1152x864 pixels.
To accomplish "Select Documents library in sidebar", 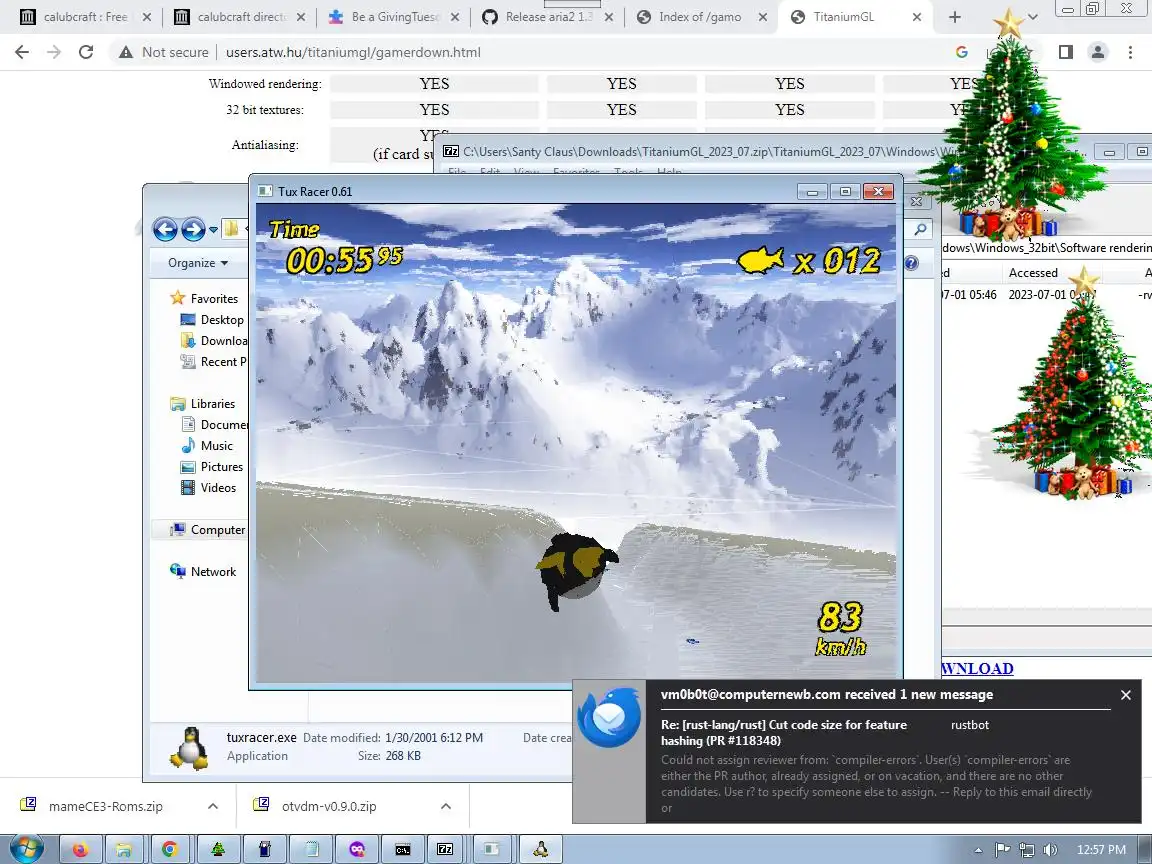I will click(214, 425).
